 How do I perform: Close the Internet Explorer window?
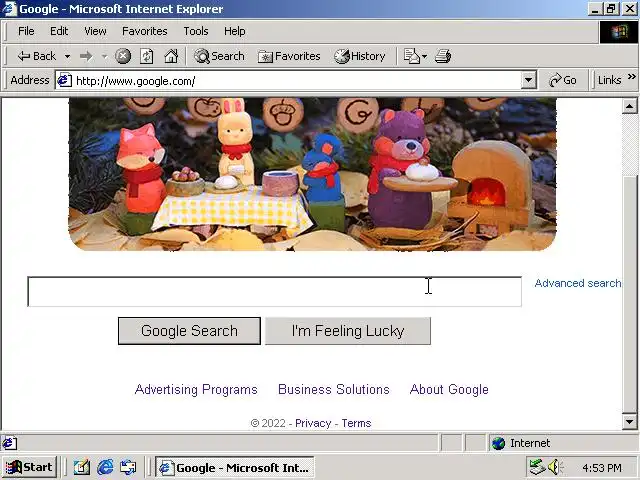coord(629,9)
